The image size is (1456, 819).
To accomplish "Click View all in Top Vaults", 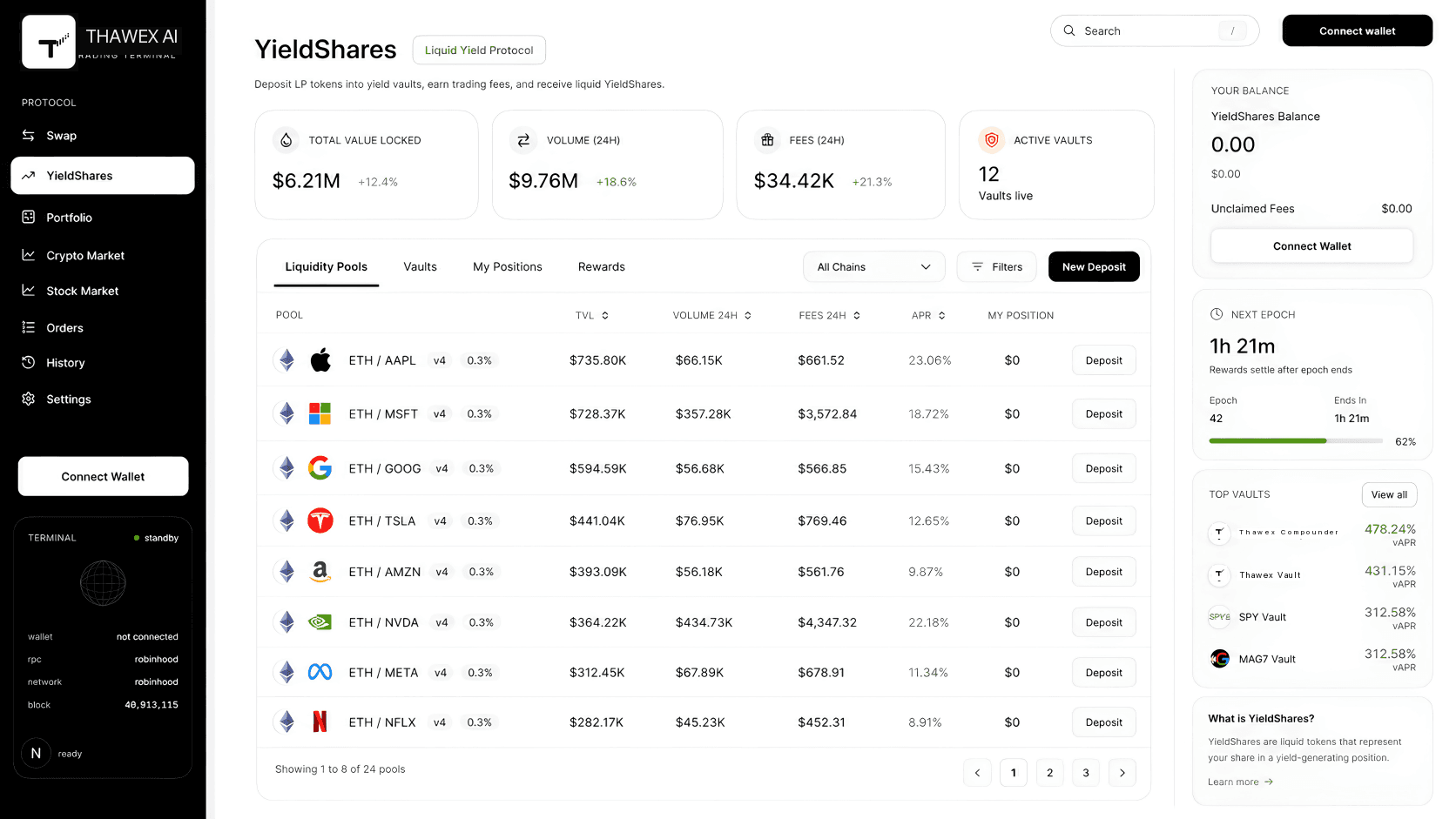I will [1389, 494].
